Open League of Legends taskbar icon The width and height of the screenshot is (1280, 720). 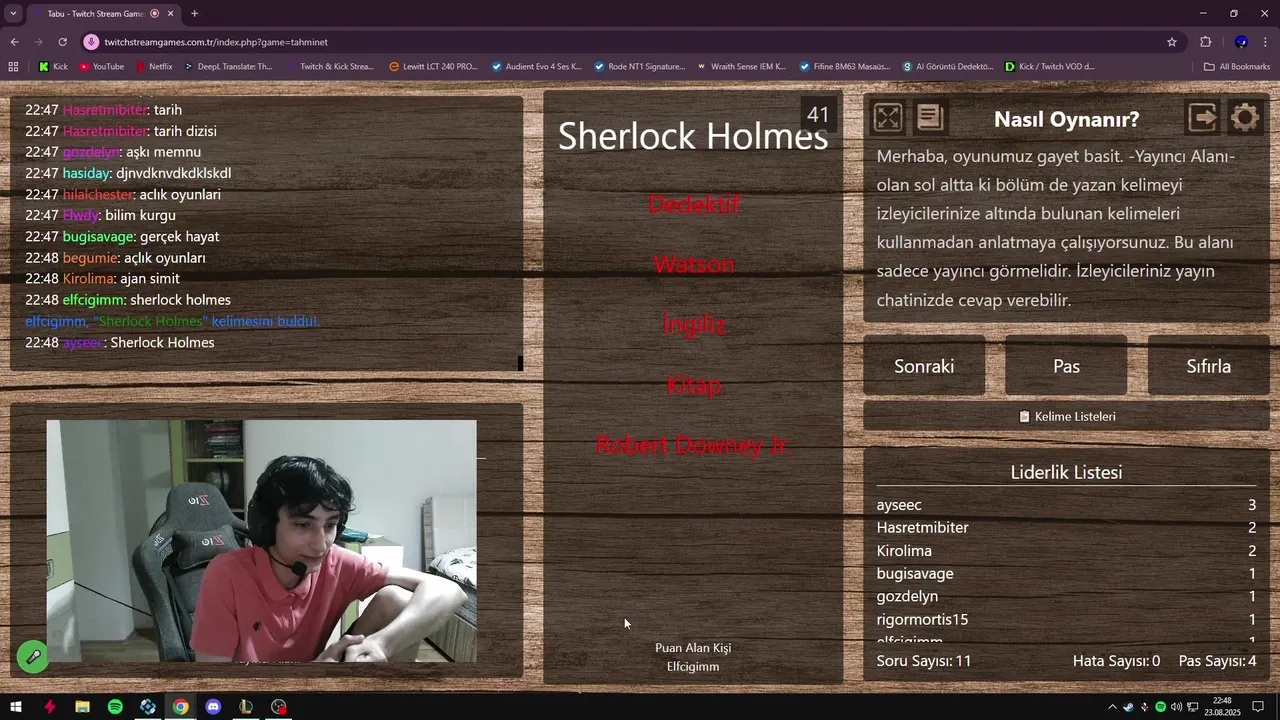(246, 707)
